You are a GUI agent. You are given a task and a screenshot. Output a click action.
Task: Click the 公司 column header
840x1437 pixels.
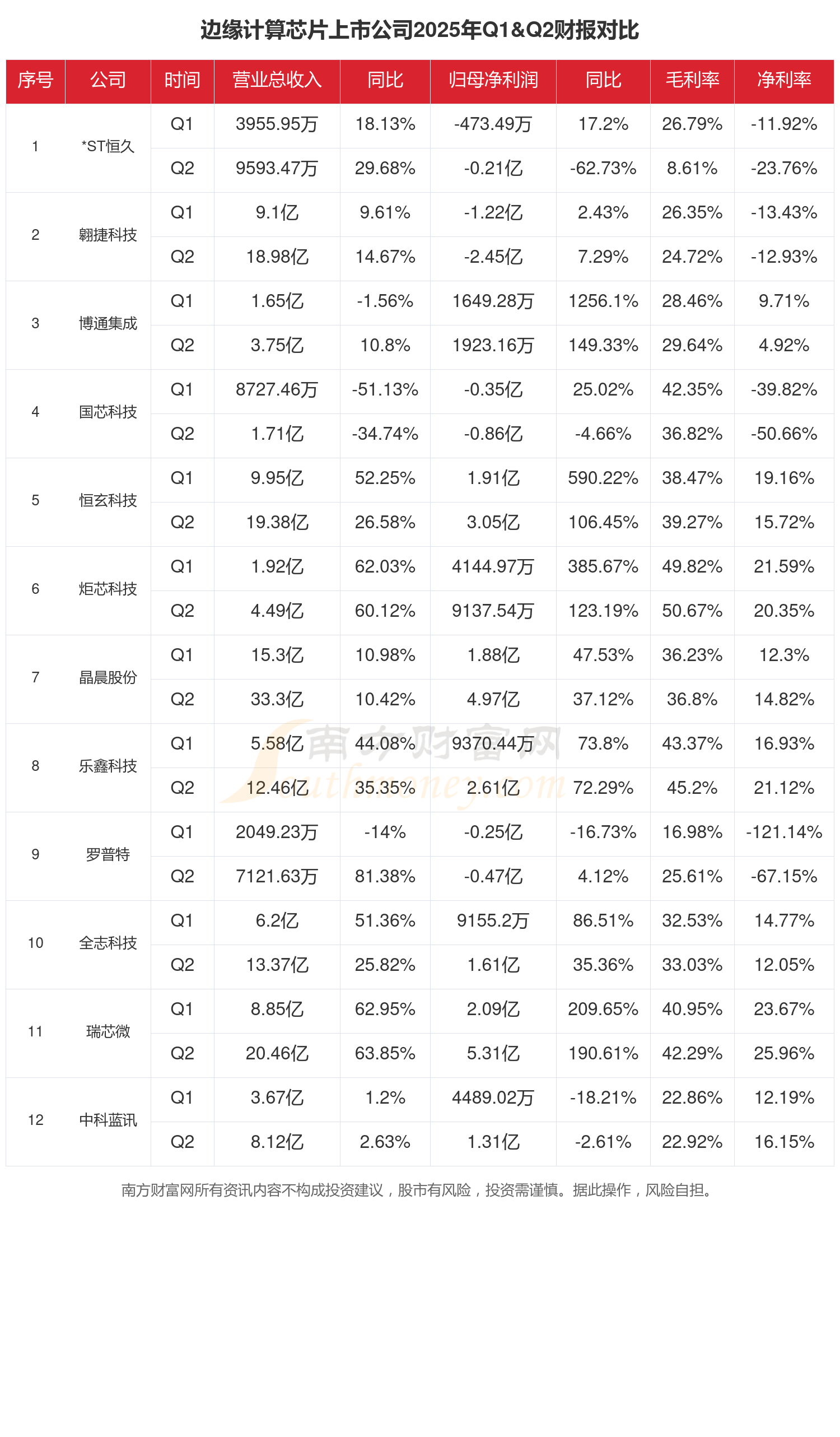(x=108, y=81)
